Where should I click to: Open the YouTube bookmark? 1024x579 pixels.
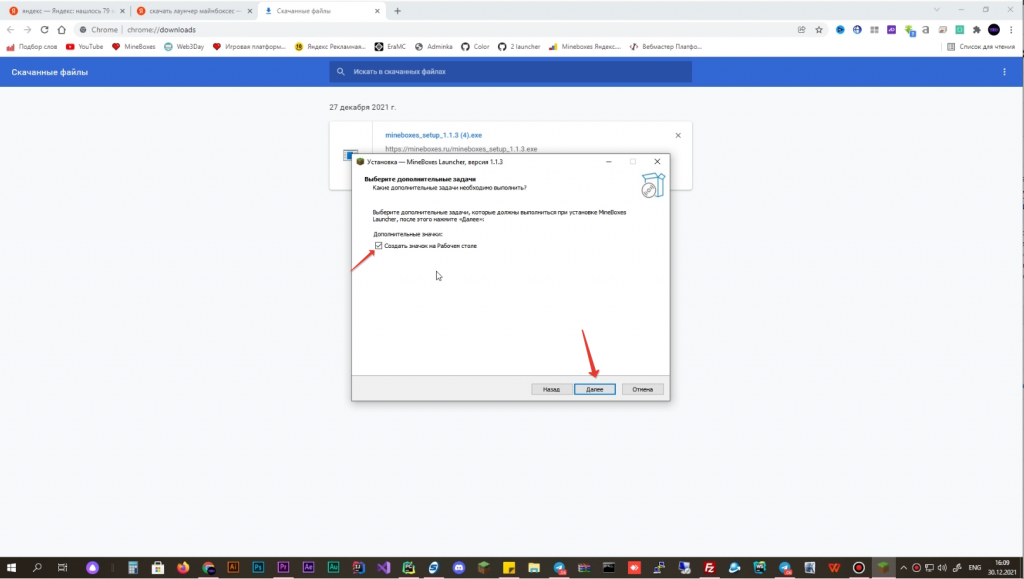(85, 46)
